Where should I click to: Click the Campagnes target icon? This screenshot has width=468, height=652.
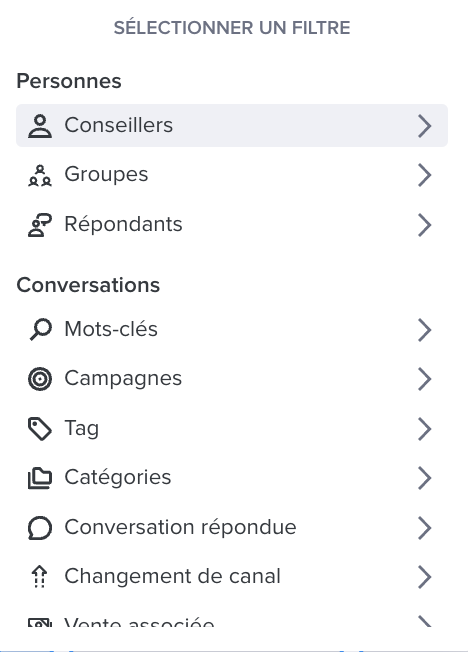[x=40, y=379]
